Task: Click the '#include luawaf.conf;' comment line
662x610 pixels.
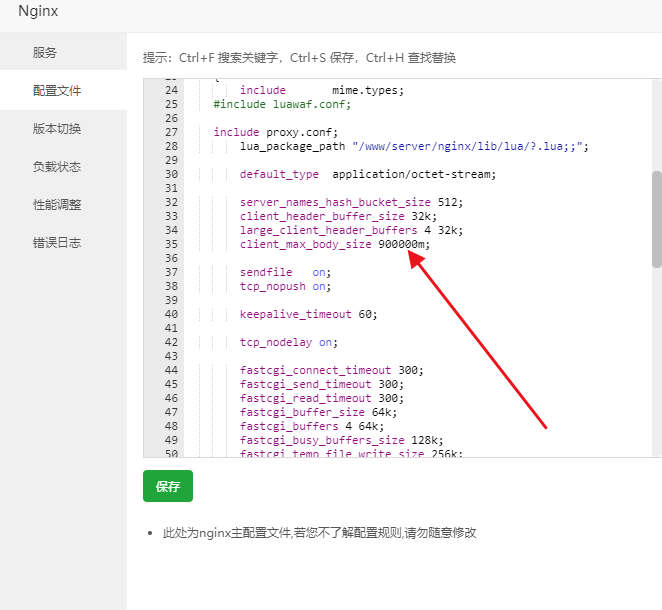Action: (x=282, y=104)
